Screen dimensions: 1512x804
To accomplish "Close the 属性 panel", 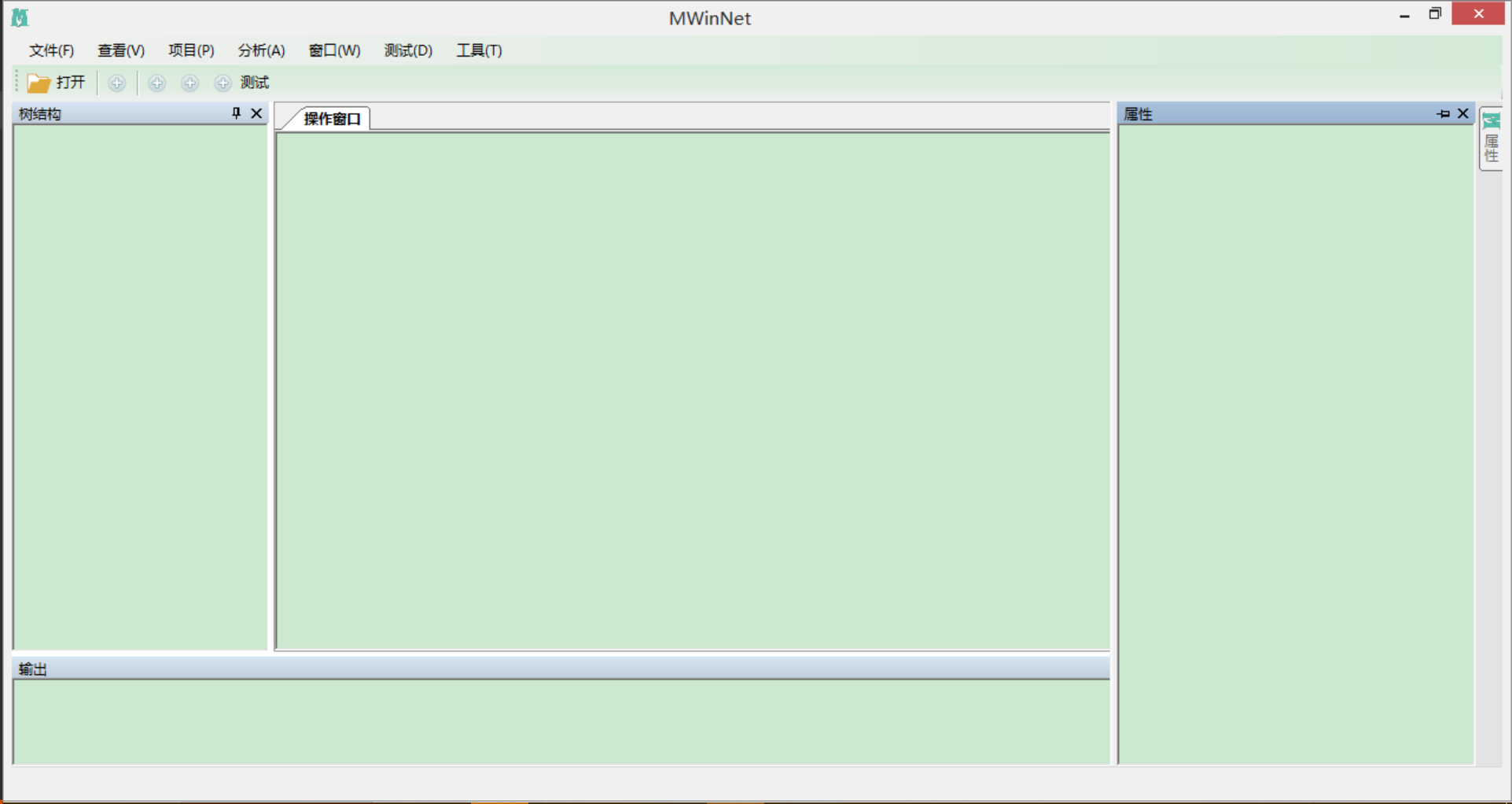I will pos(1463,113).
